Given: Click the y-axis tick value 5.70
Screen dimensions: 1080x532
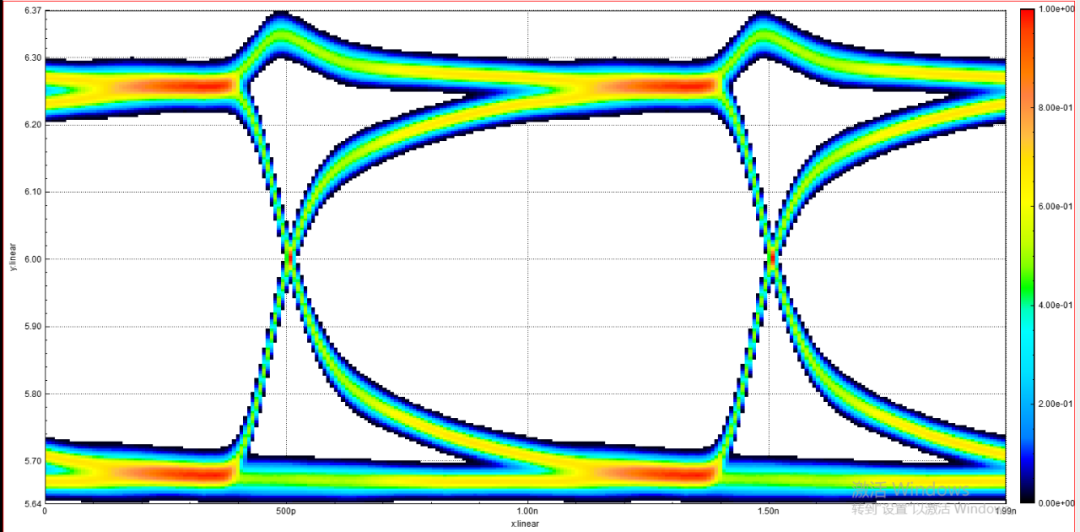Looking at the screenshot, I should [34, 462].
